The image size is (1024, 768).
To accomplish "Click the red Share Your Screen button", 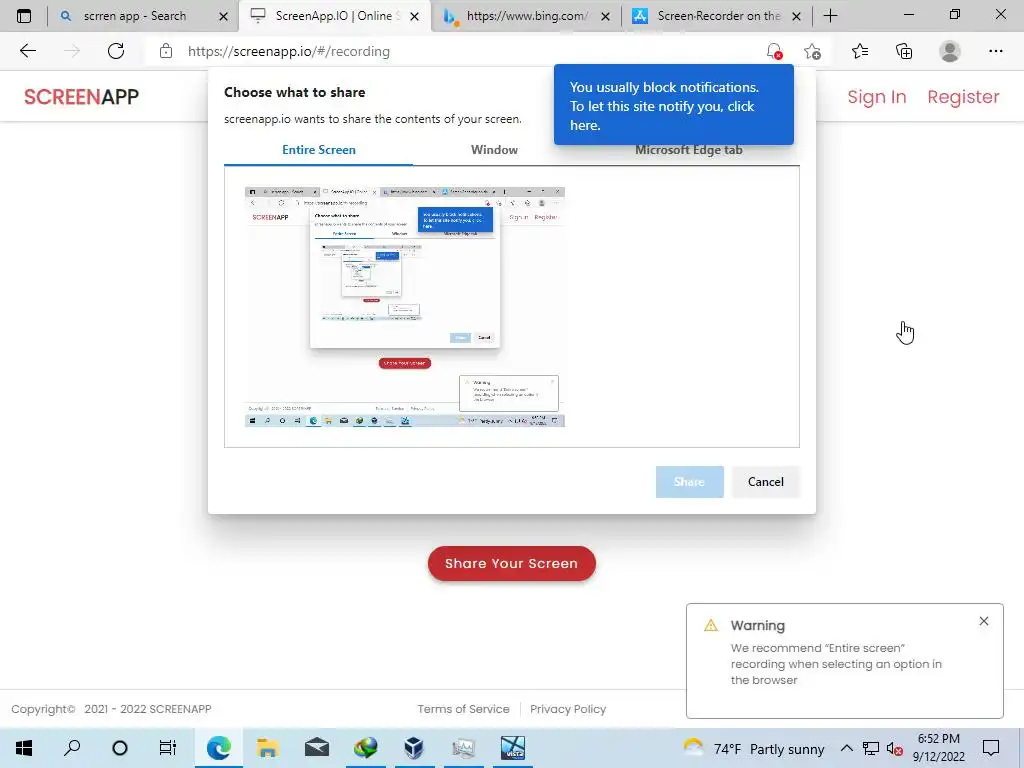I will point(511,563).
